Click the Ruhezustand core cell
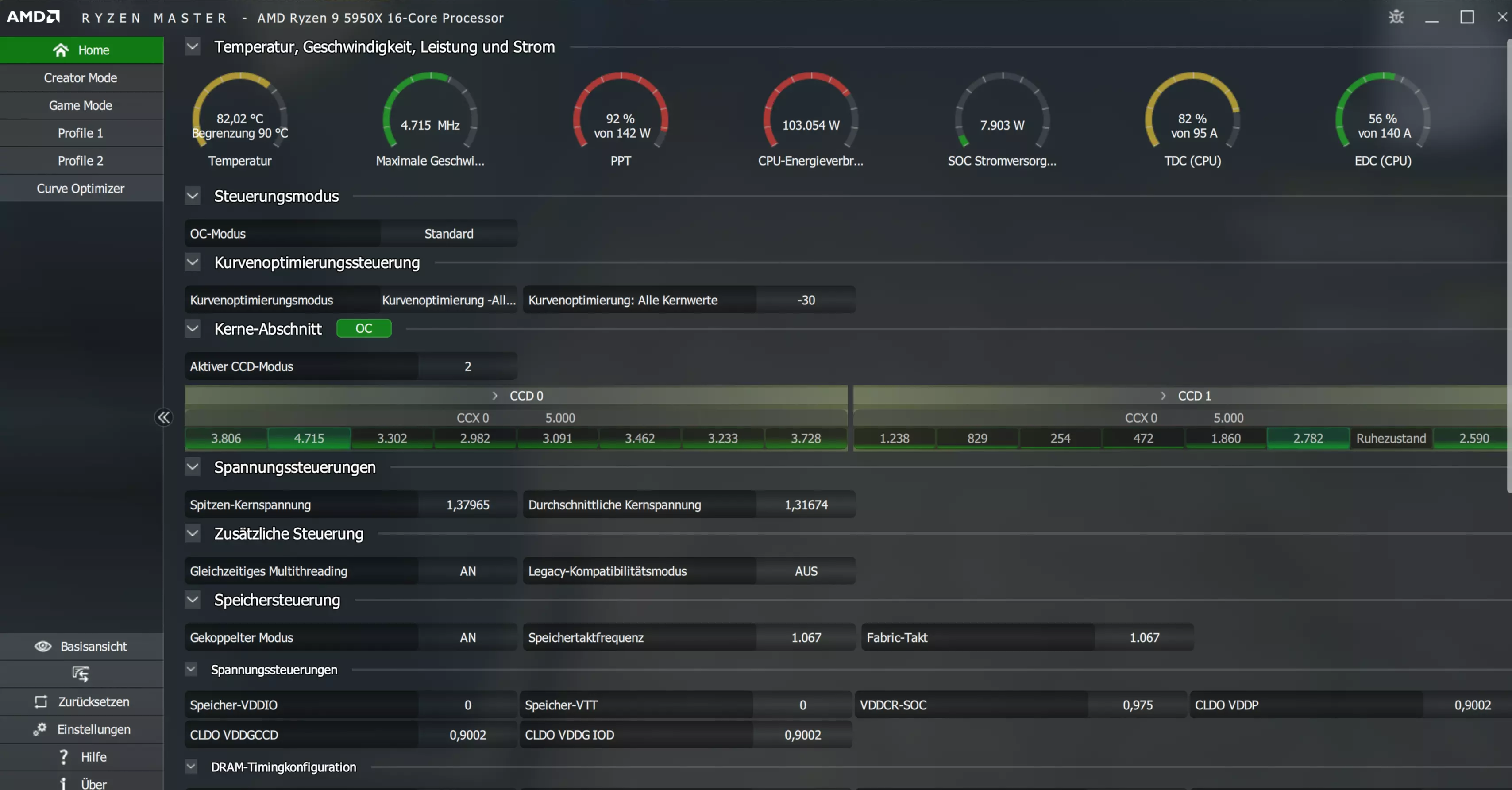This screenshot has height=790, width=1512. [x=1391, y=438]
